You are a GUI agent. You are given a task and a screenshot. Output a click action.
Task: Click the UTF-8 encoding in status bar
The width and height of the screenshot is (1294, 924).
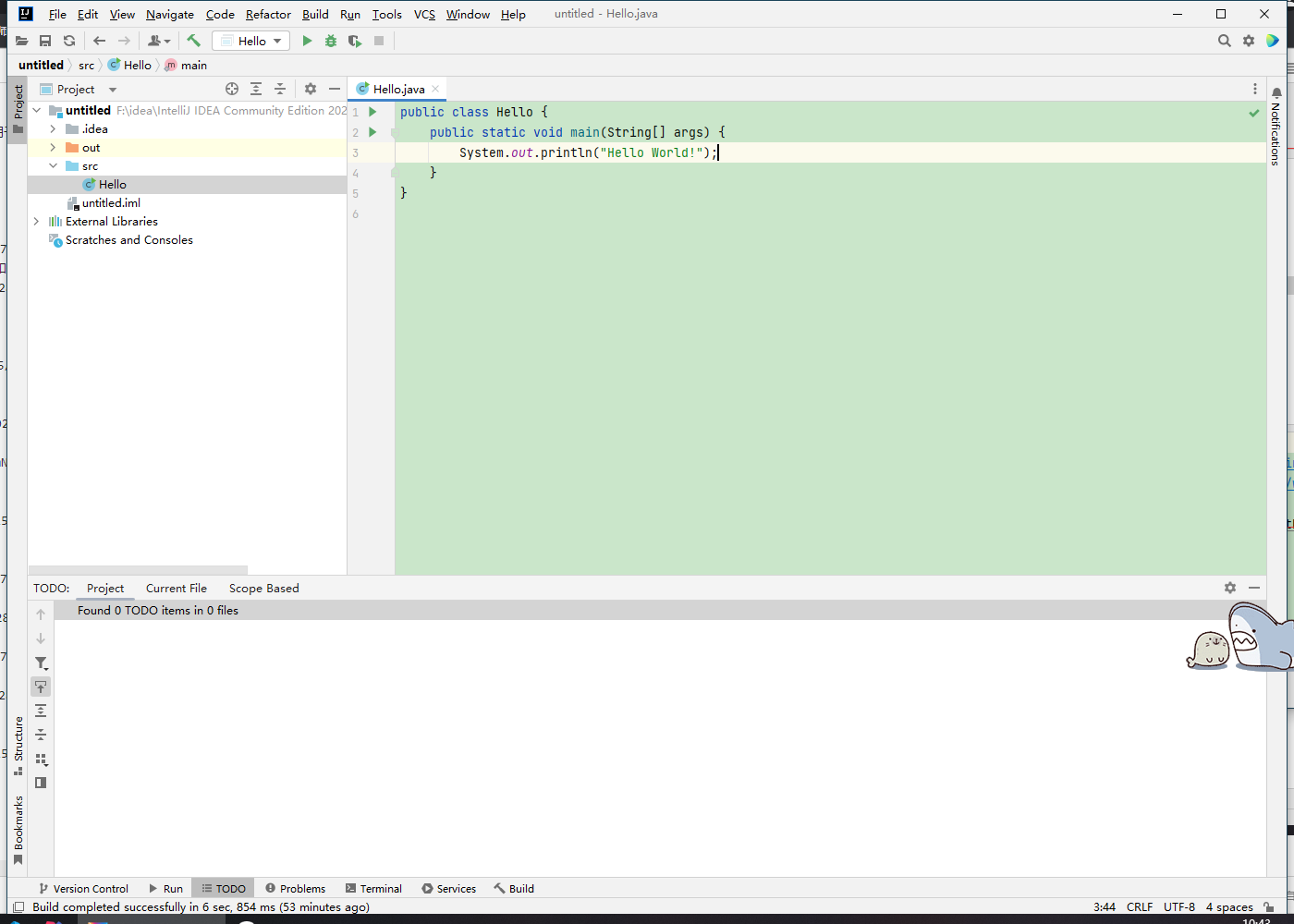tap(1179, 907)
